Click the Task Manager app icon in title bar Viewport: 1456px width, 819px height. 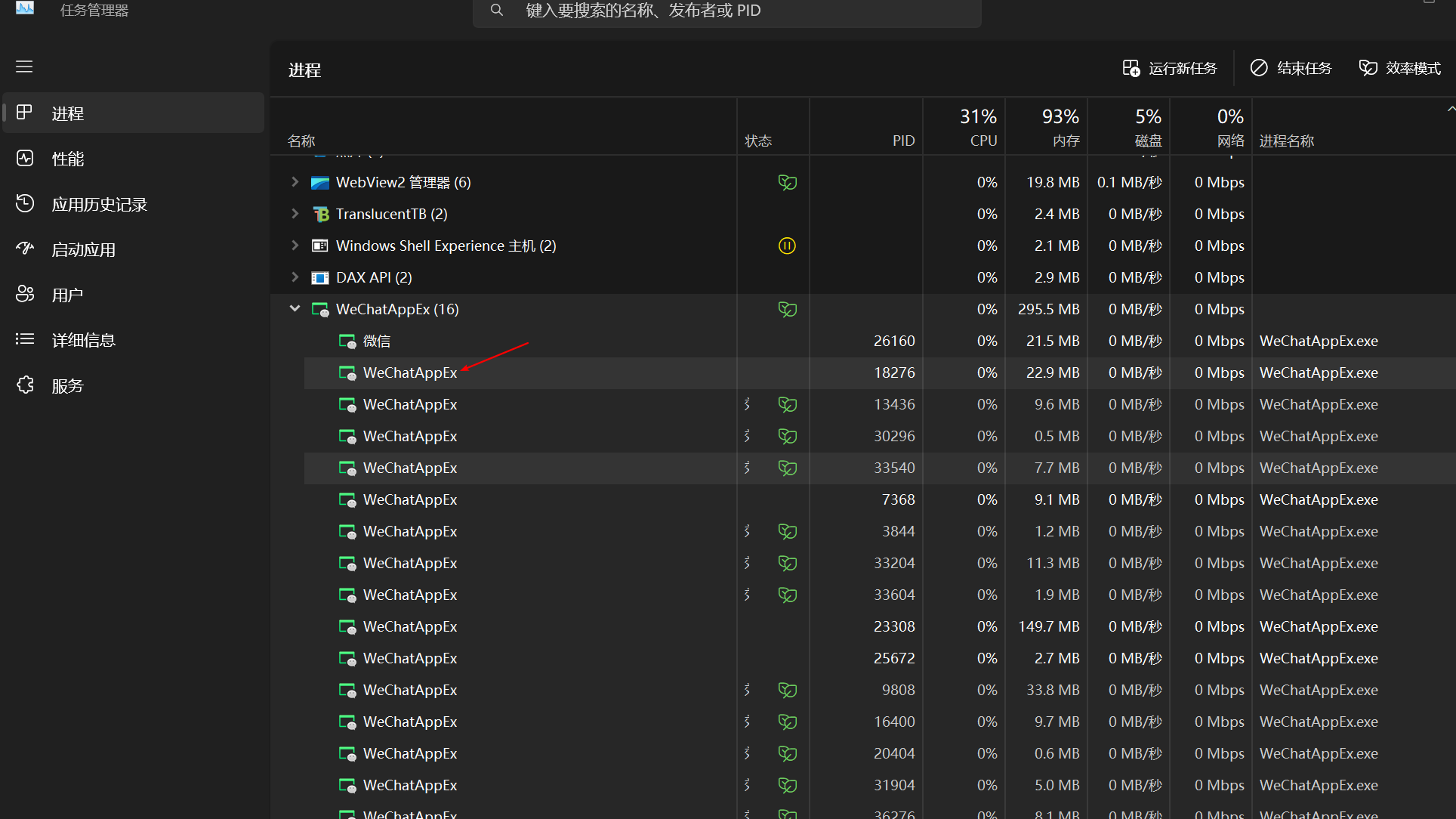[x=25, y=8]
